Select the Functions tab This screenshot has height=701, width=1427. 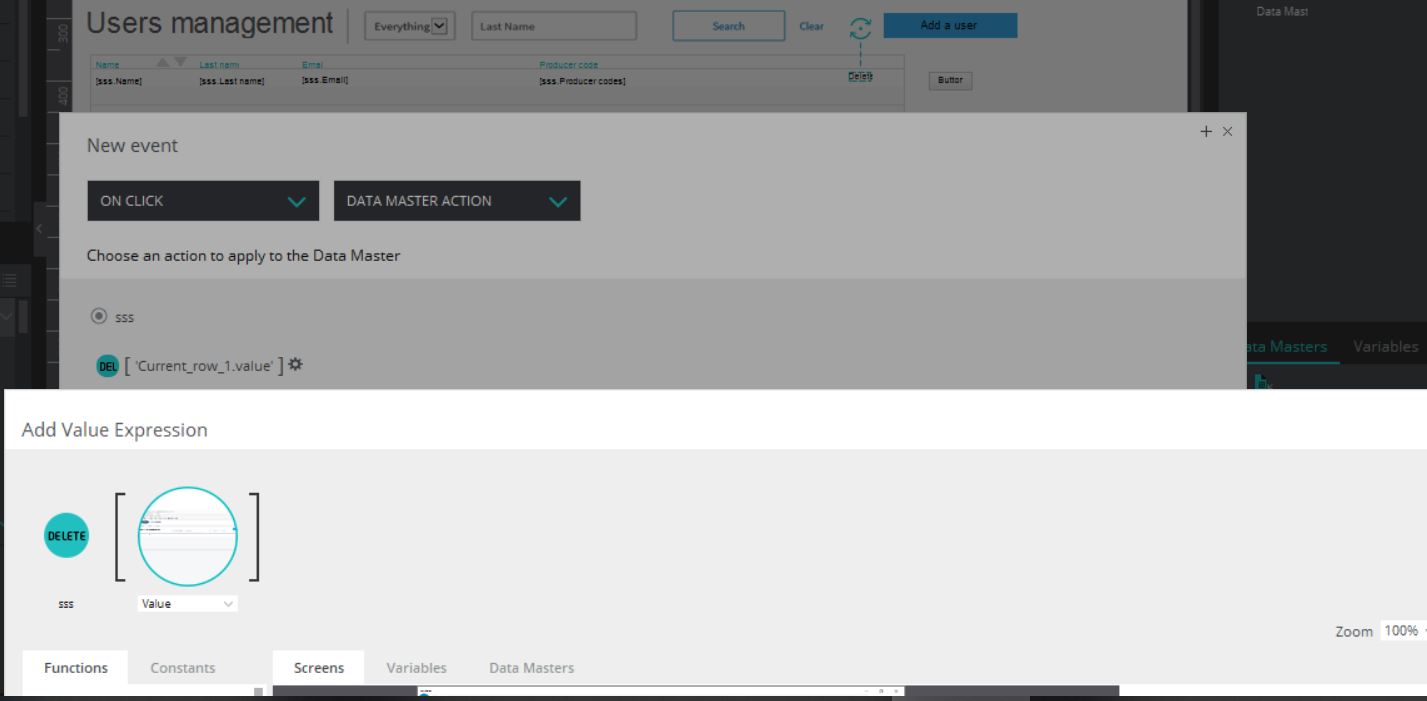(x=76, y=668)
